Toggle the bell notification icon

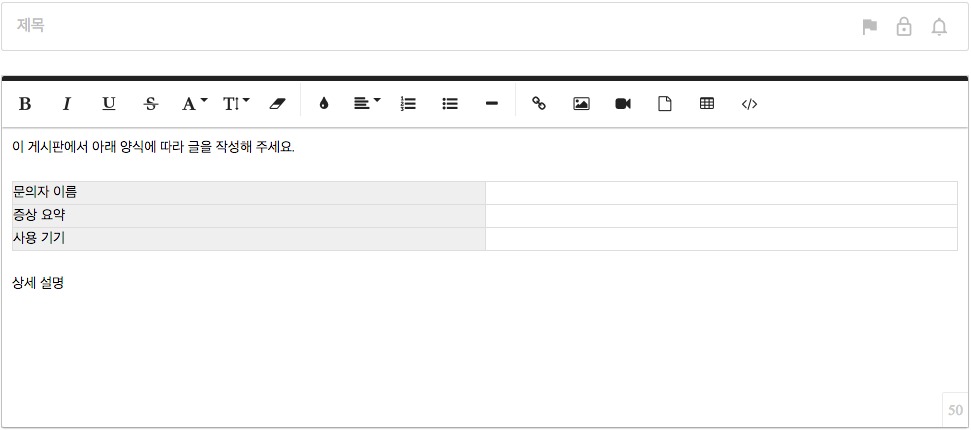coord(939,27)
